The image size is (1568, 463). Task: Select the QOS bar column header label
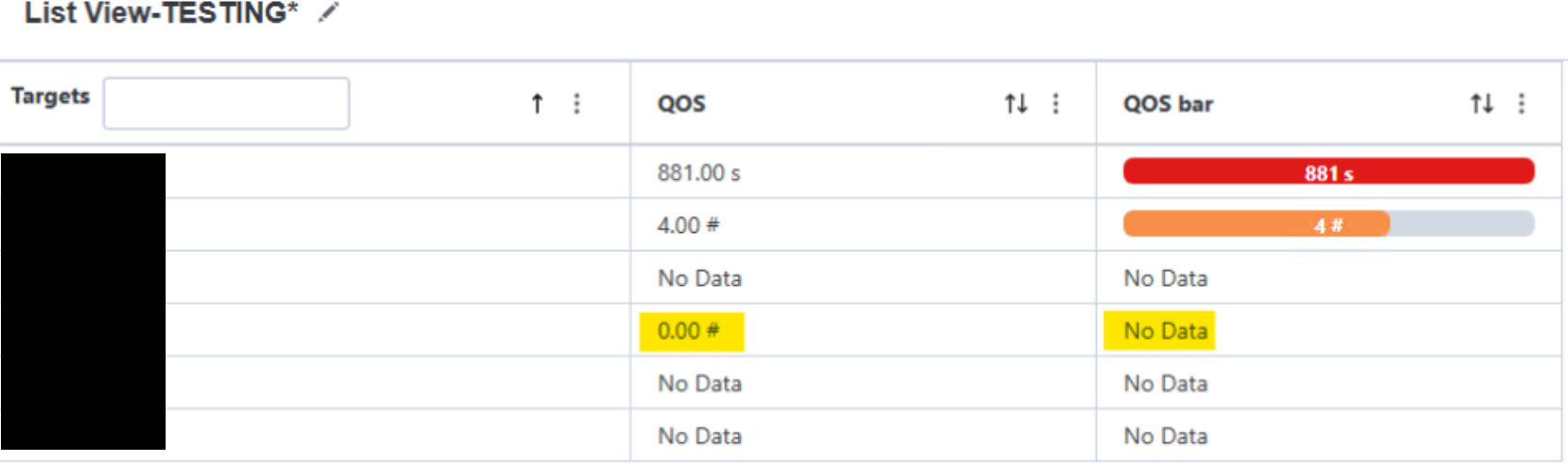[1168, 104]
